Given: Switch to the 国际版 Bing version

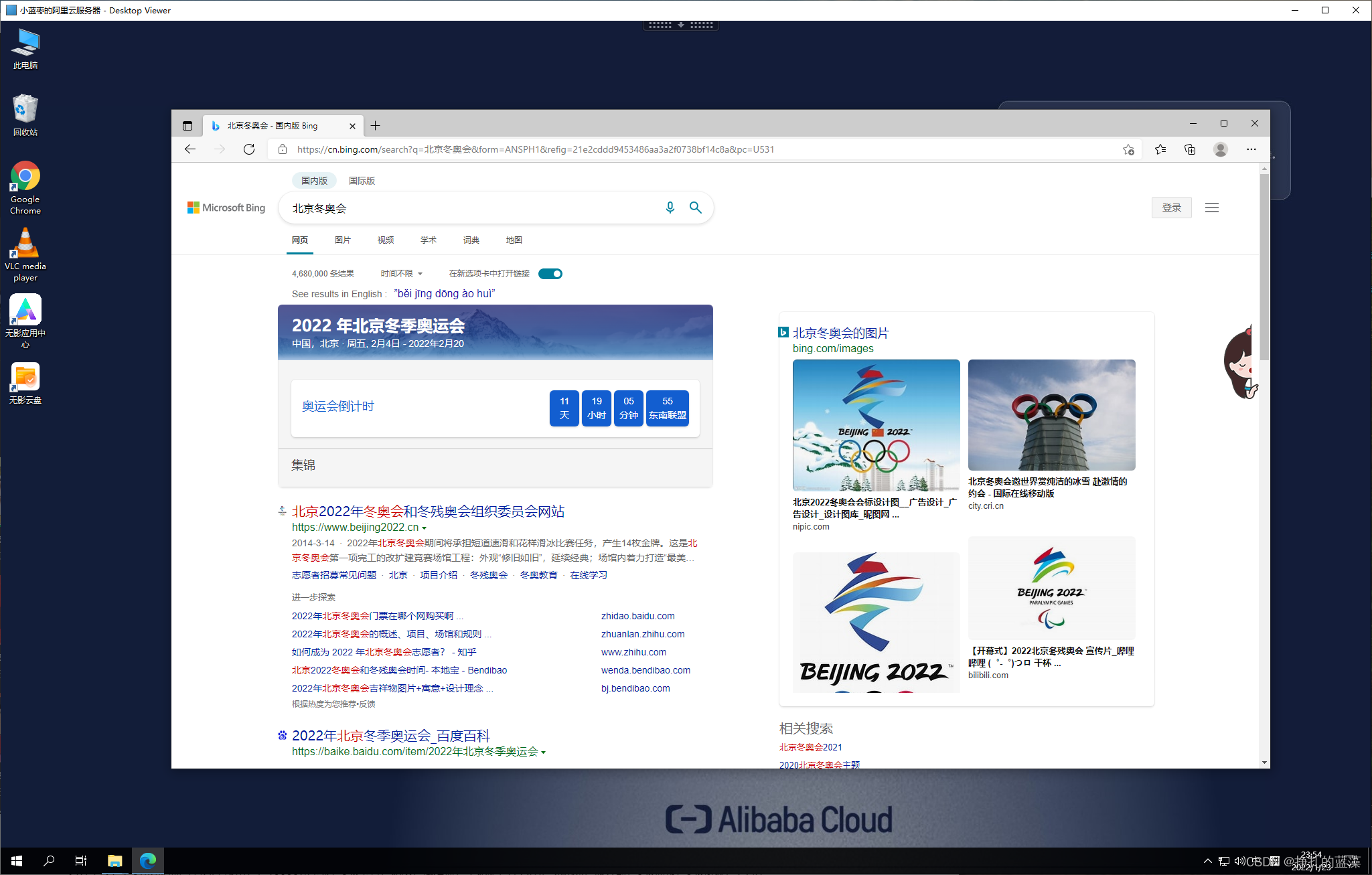Looking at the screenshot, I should pyautogui.click(x=362, y=180).
